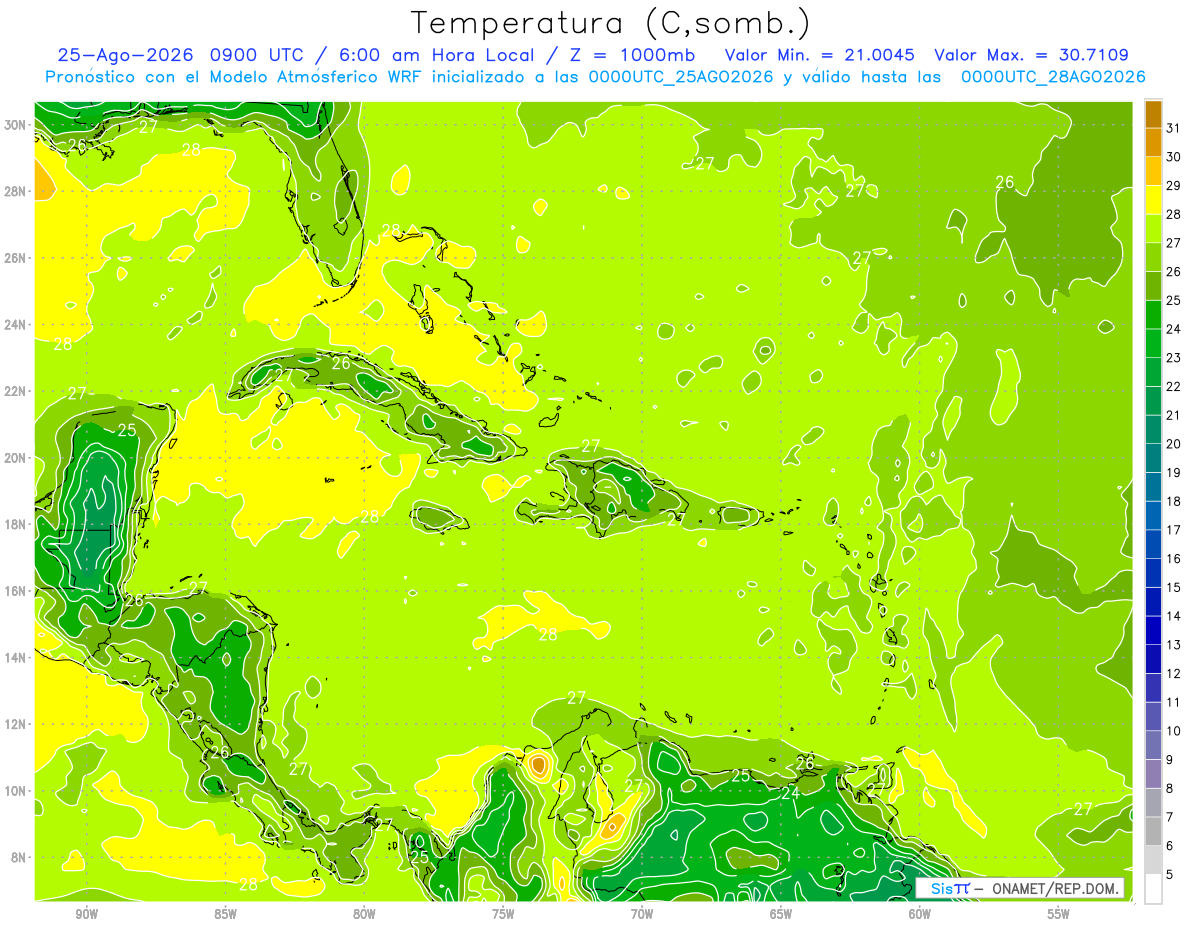Pick the gray colorbar segment between 6 and 7
Image resolution: width=1200 pixels, height=927 pixels.
pyautogui.click(x=1153, y=832)
